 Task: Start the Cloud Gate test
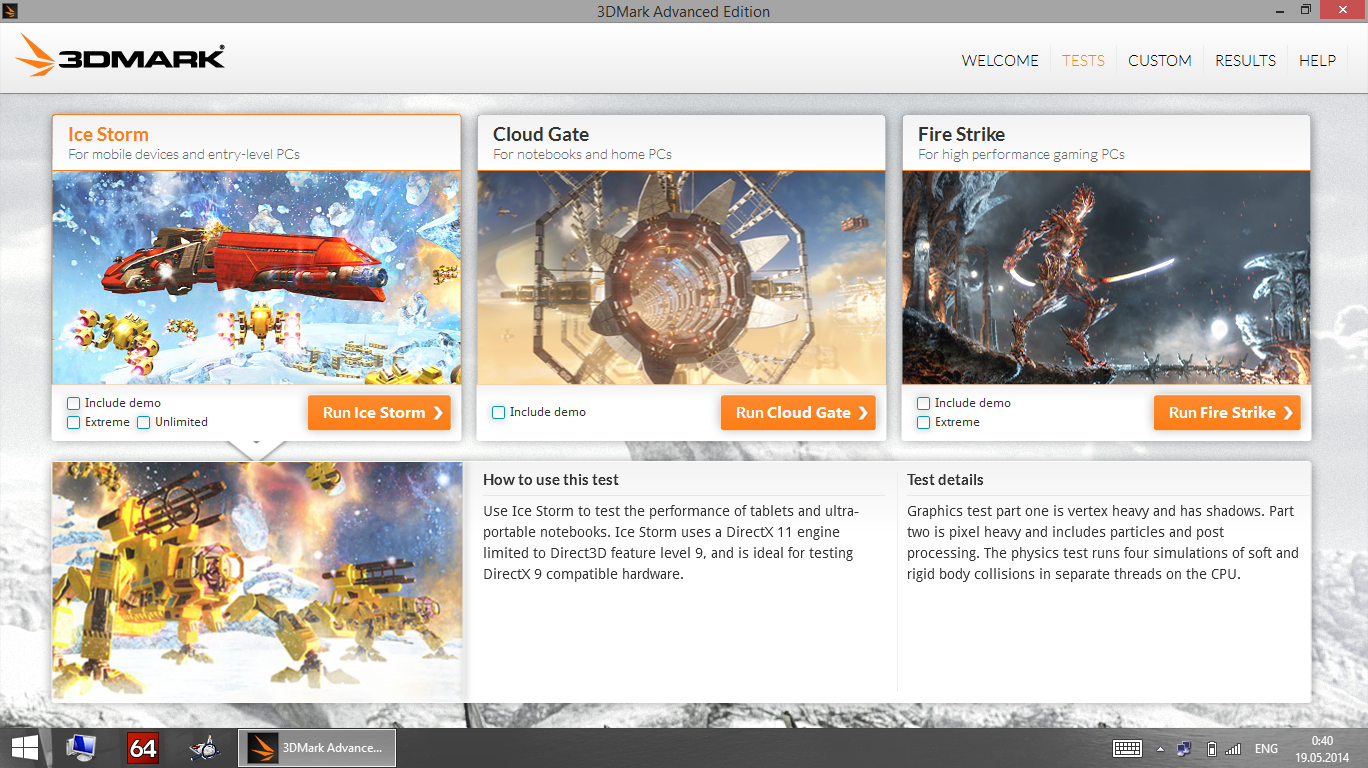[798, 413]
